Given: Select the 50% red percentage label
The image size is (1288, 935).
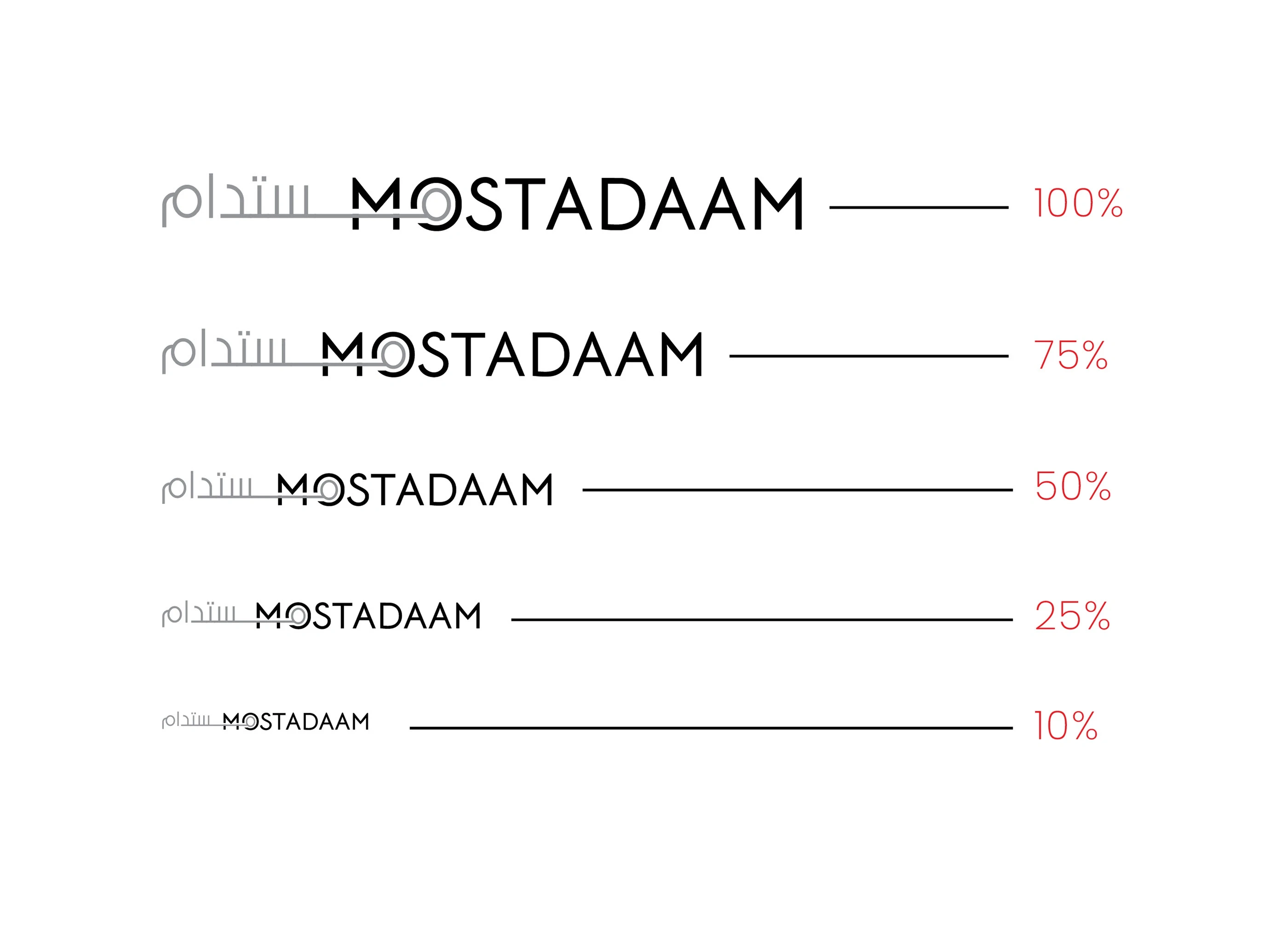Looking at the screenshot, I should click(1072, 486).
